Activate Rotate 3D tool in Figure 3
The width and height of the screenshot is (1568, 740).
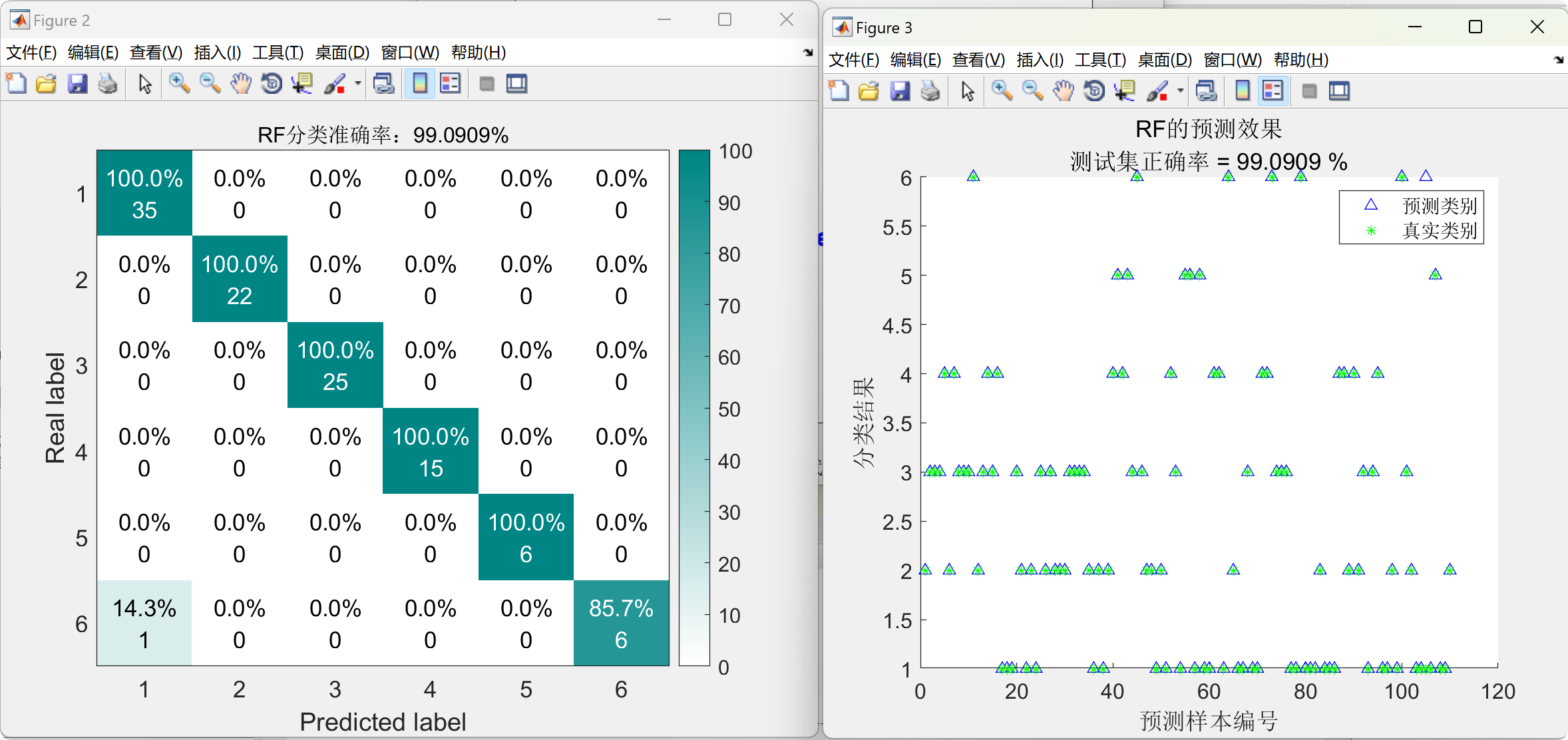click(x=1094, y=91)
